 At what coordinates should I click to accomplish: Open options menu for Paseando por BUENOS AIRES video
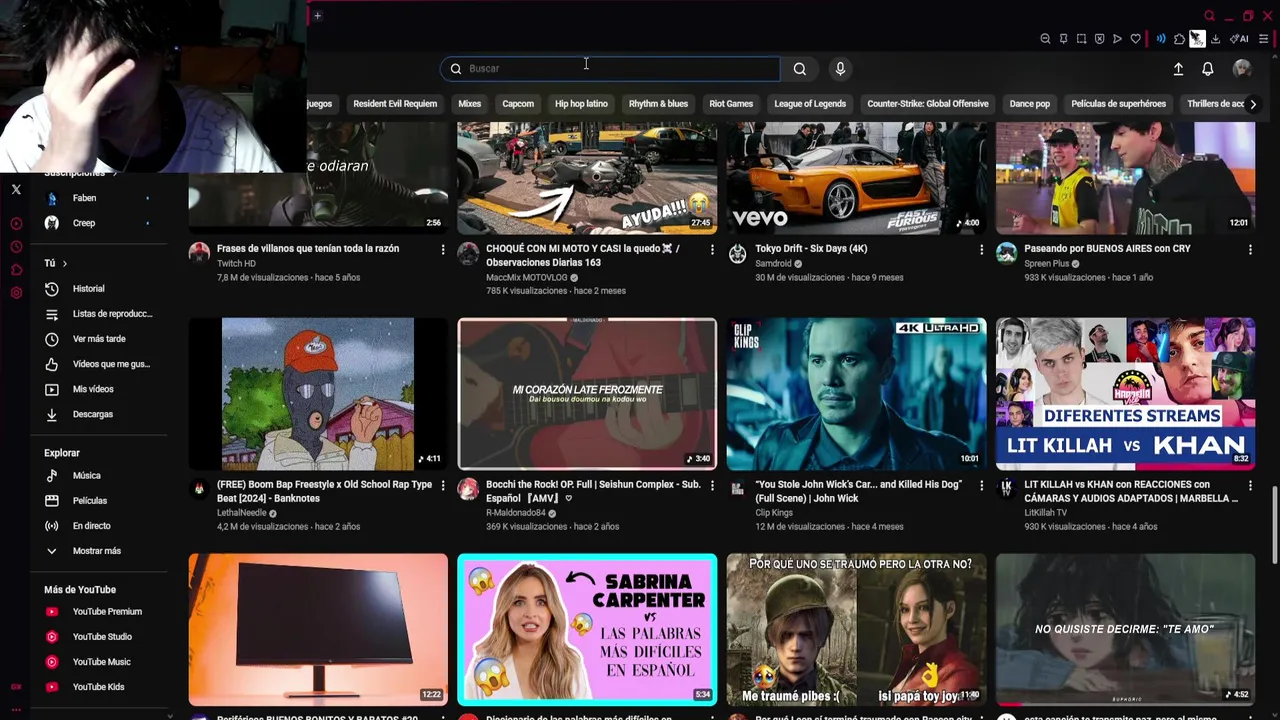tap(1250, 249)
